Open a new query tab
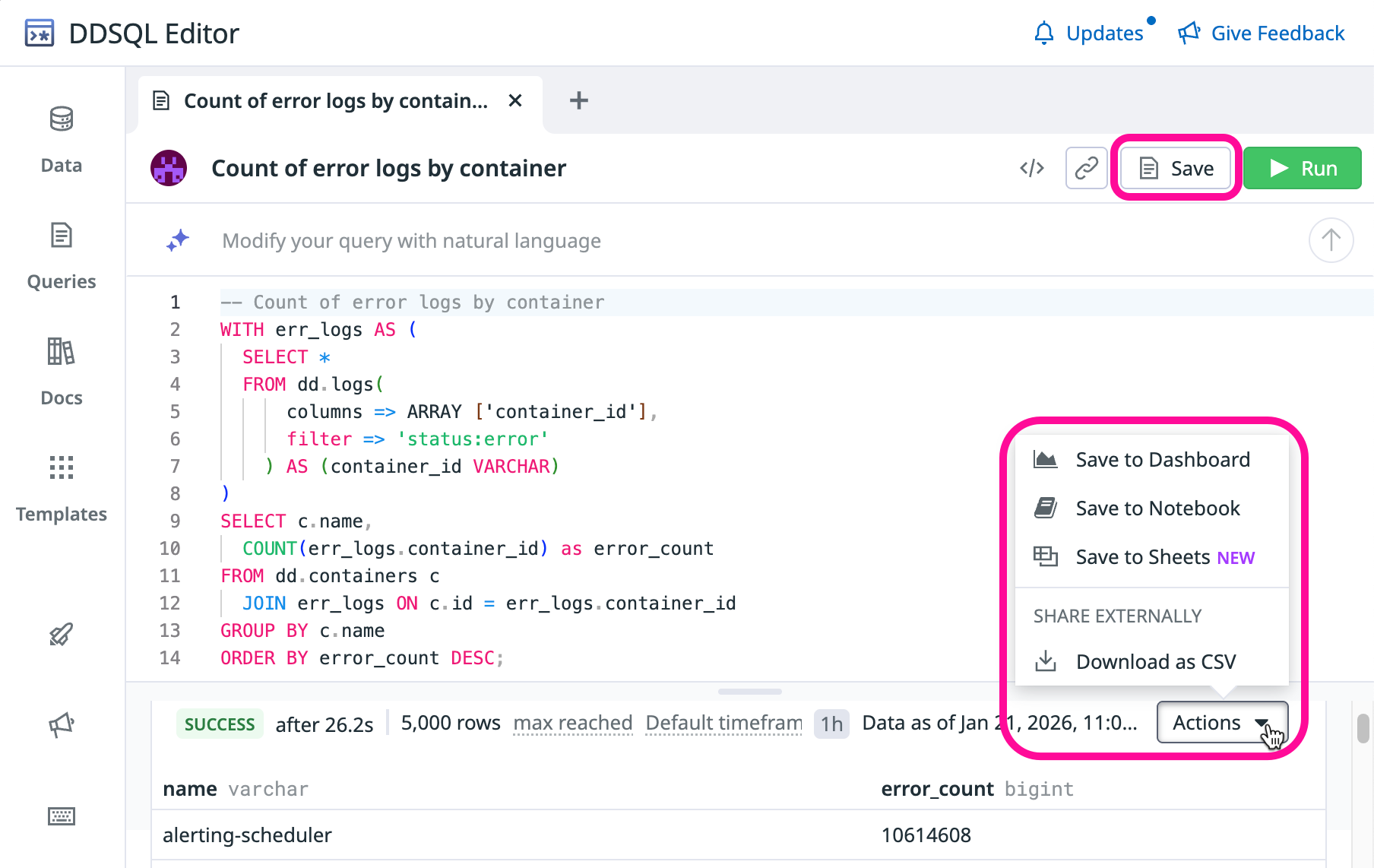This screenshot has width=1374, height=868. 579,100
